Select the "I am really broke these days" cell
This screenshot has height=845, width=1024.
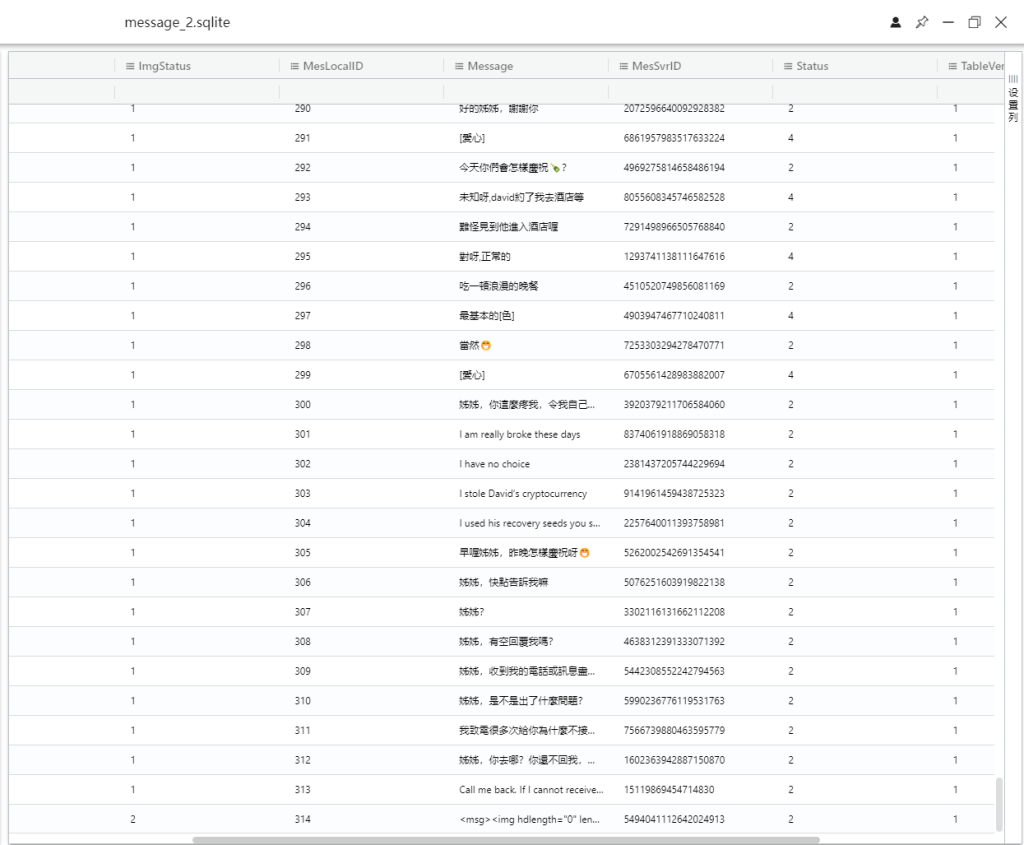(x=519, y=435)
